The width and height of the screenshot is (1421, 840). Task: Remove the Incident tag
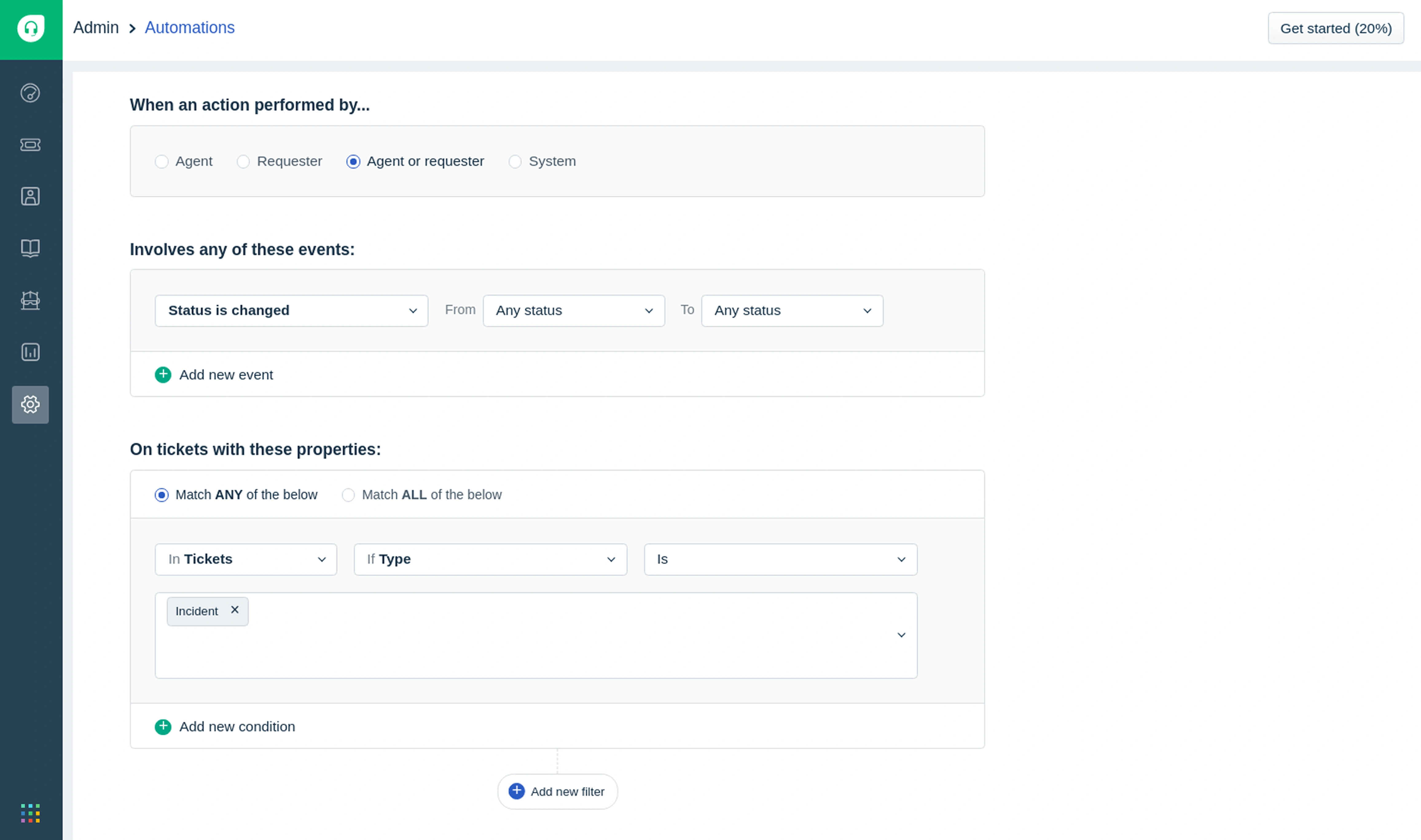point(234,610)
